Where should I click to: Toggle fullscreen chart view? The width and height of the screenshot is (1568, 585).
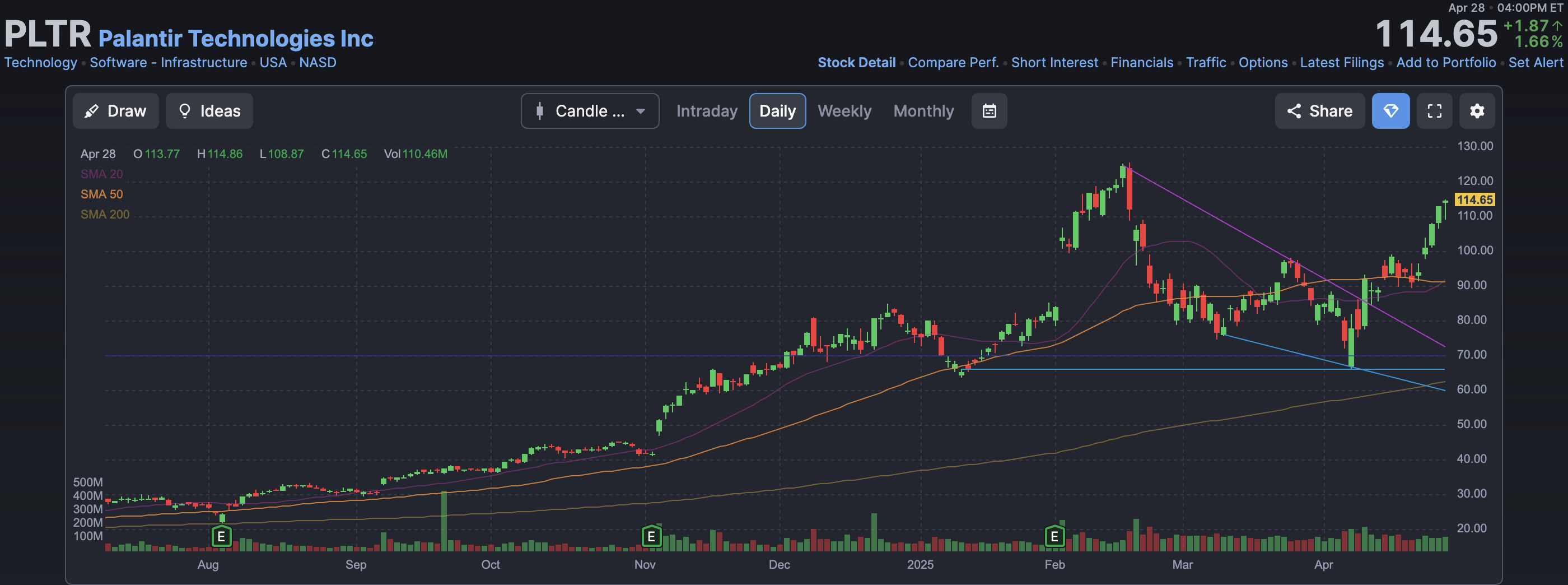[x=1434, y=111]
